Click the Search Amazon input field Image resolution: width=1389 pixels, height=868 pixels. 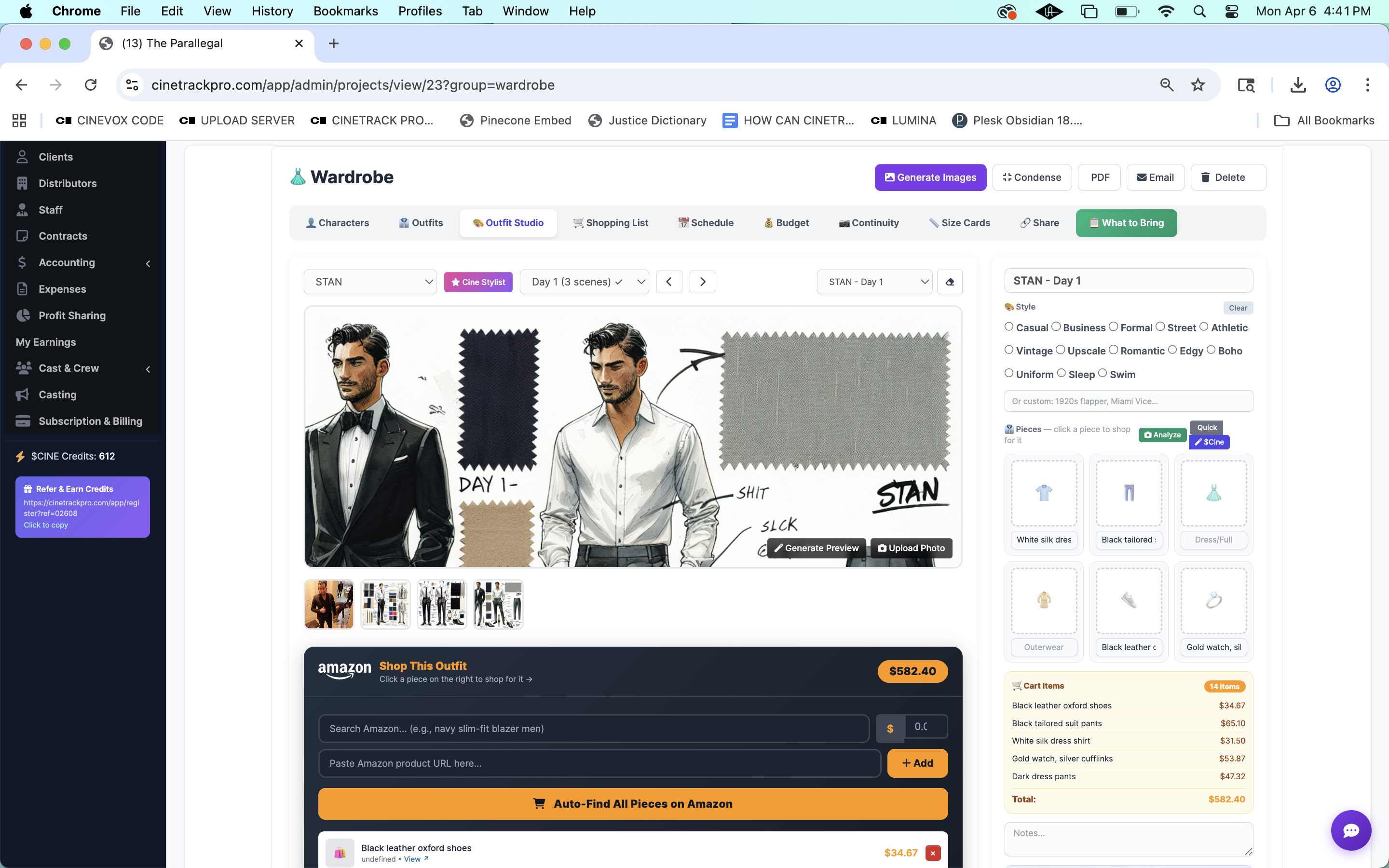point(594,729)
